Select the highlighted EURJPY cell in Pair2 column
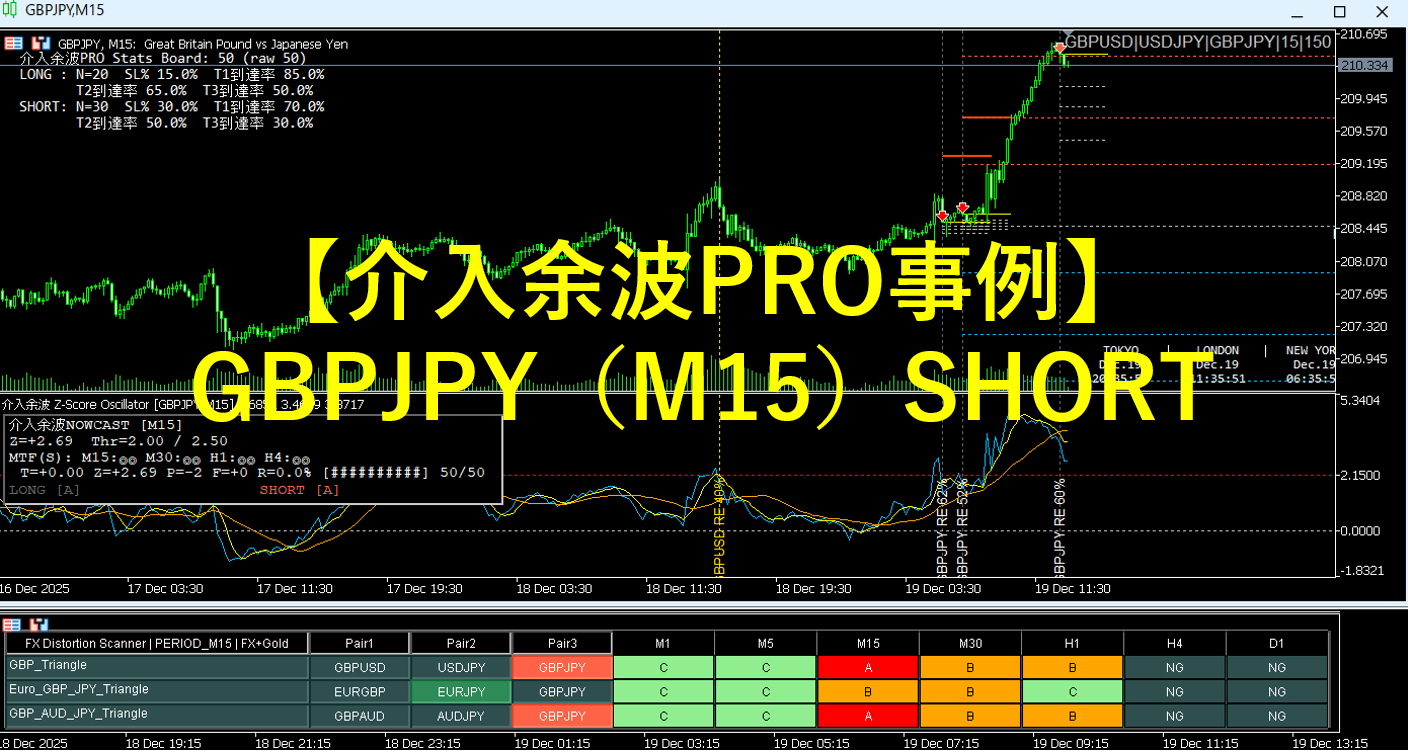Screen dimensions: 1408x751 click(460, 692)
